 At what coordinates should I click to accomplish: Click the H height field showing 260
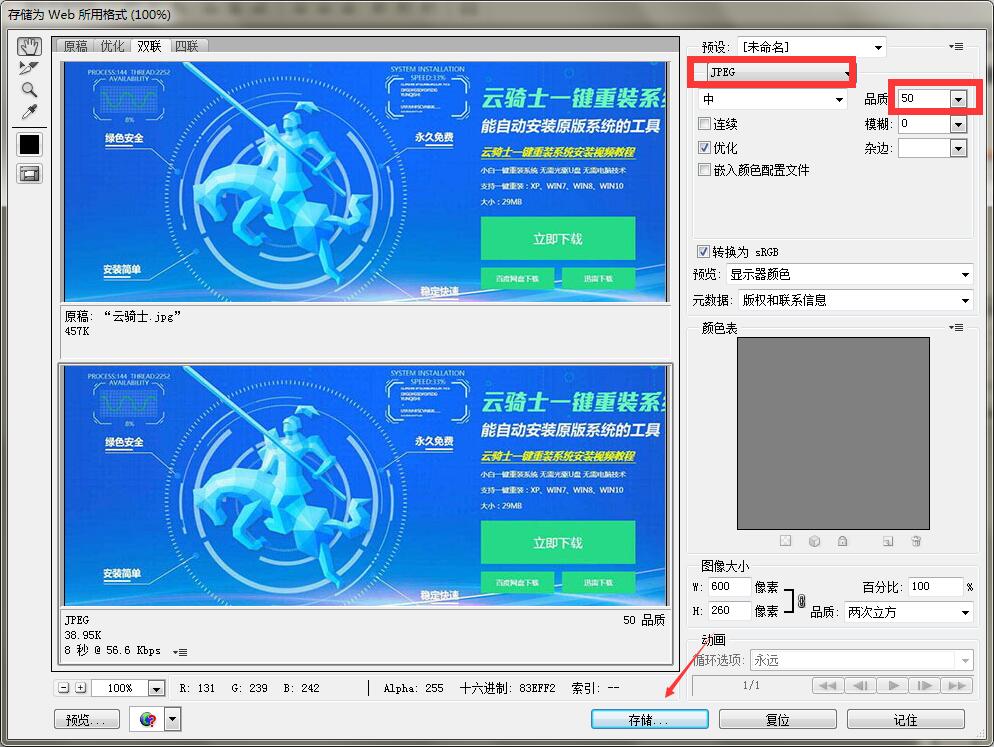pyautogui.click(x=729, y=611)
